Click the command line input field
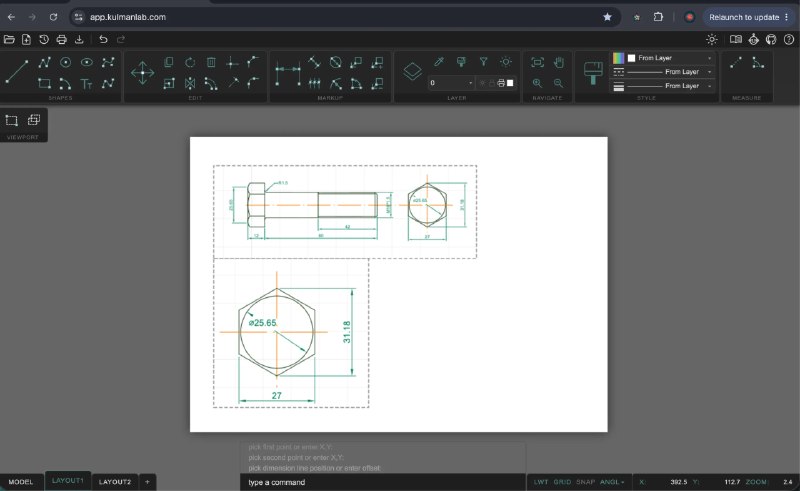 point(383,482)
